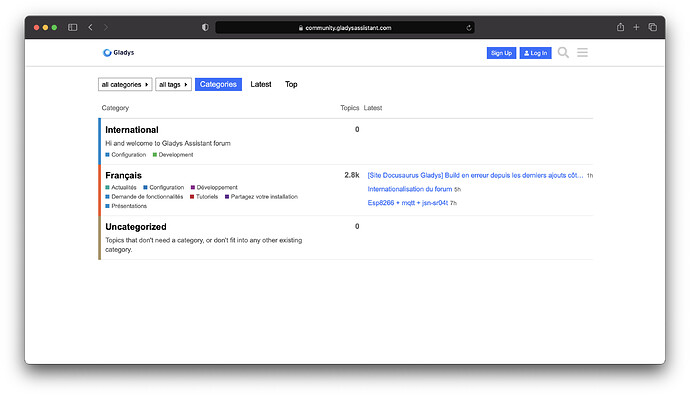Select the Categories tab

[218, 84]
